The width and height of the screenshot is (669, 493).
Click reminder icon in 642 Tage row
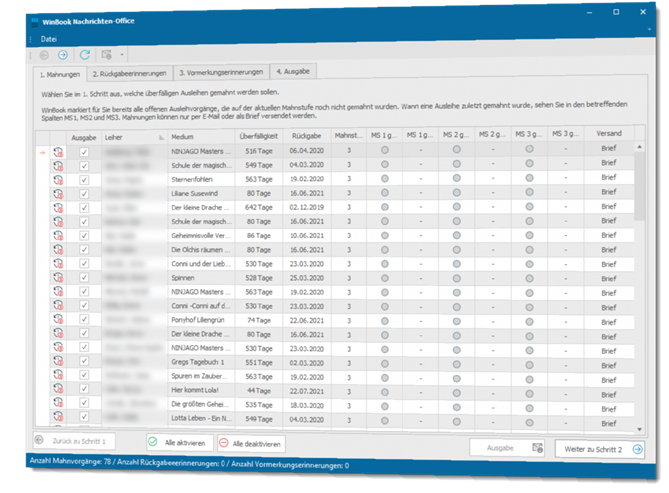[x=58, y=208]
